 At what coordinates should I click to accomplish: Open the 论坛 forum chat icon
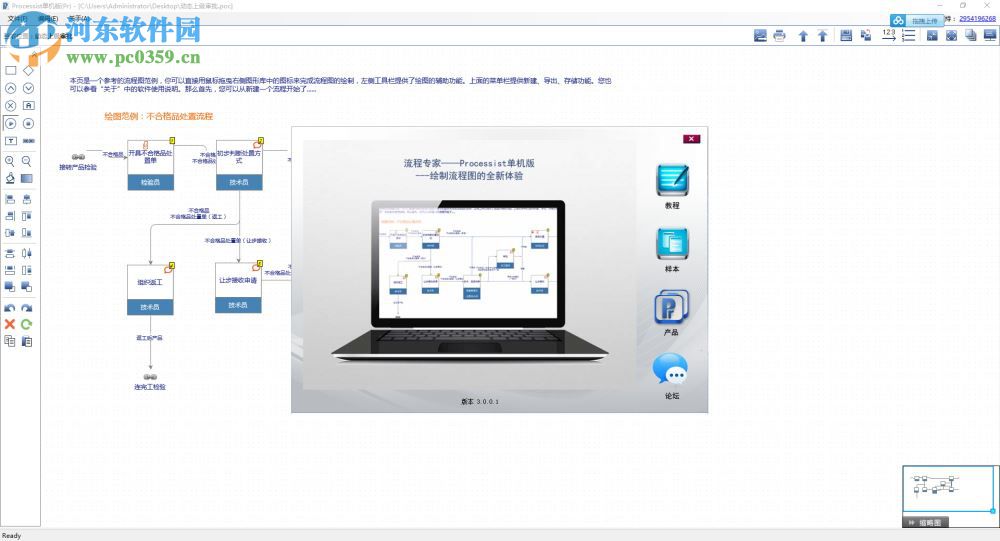coord(670,369)
